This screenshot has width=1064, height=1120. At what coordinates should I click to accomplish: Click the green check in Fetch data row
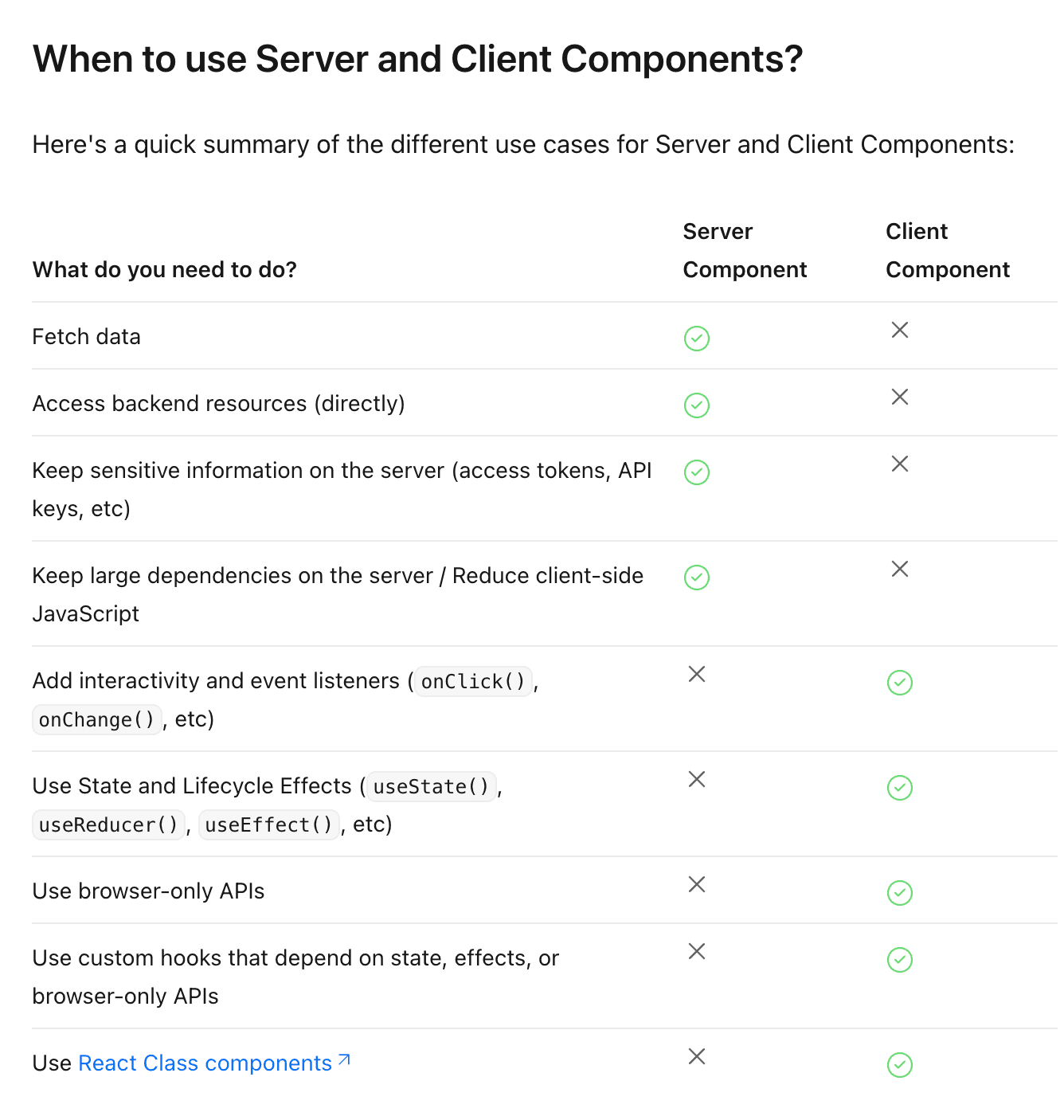coord(697,339)
